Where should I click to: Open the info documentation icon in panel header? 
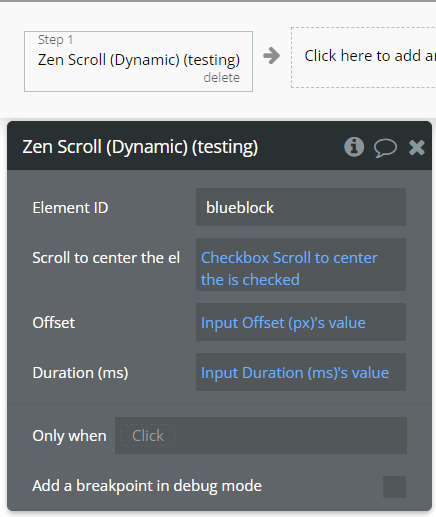[x=354, y=147]
